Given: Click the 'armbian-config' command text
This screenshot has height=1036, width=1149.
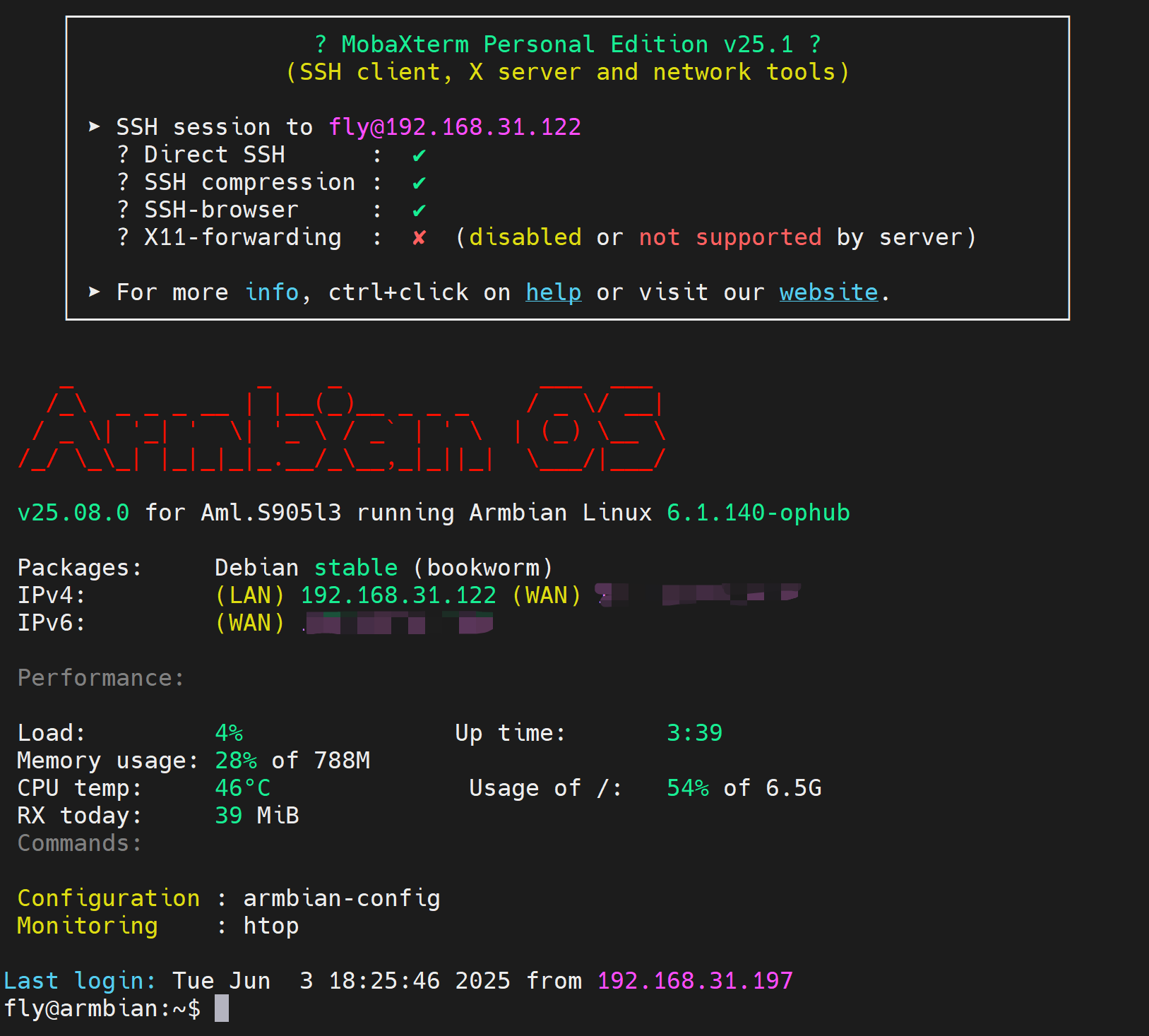Looking at the screenshot, I should point(342,898).
